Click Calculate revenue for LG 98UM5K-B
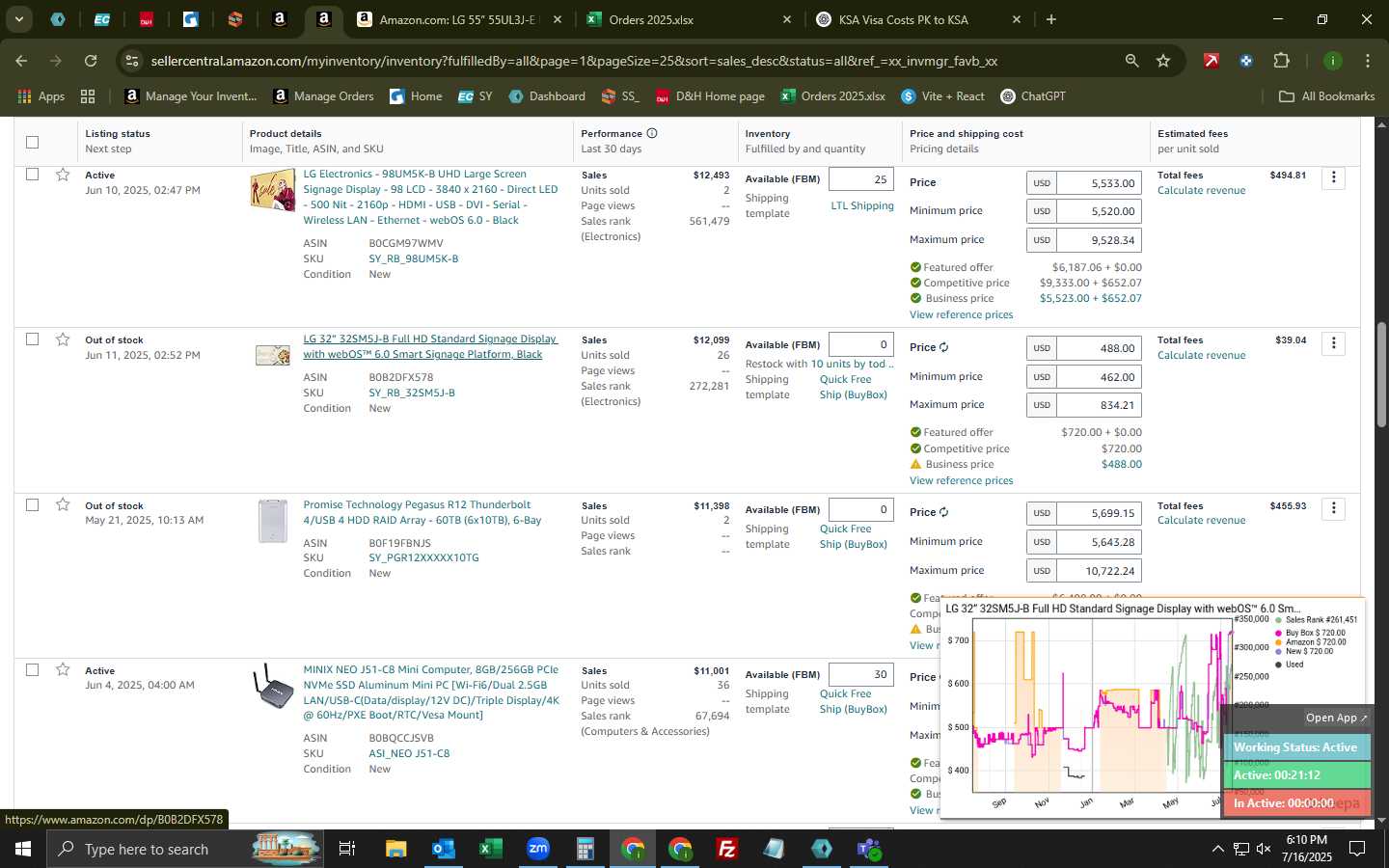The image size is (1389, 868). click(1201, 190)
